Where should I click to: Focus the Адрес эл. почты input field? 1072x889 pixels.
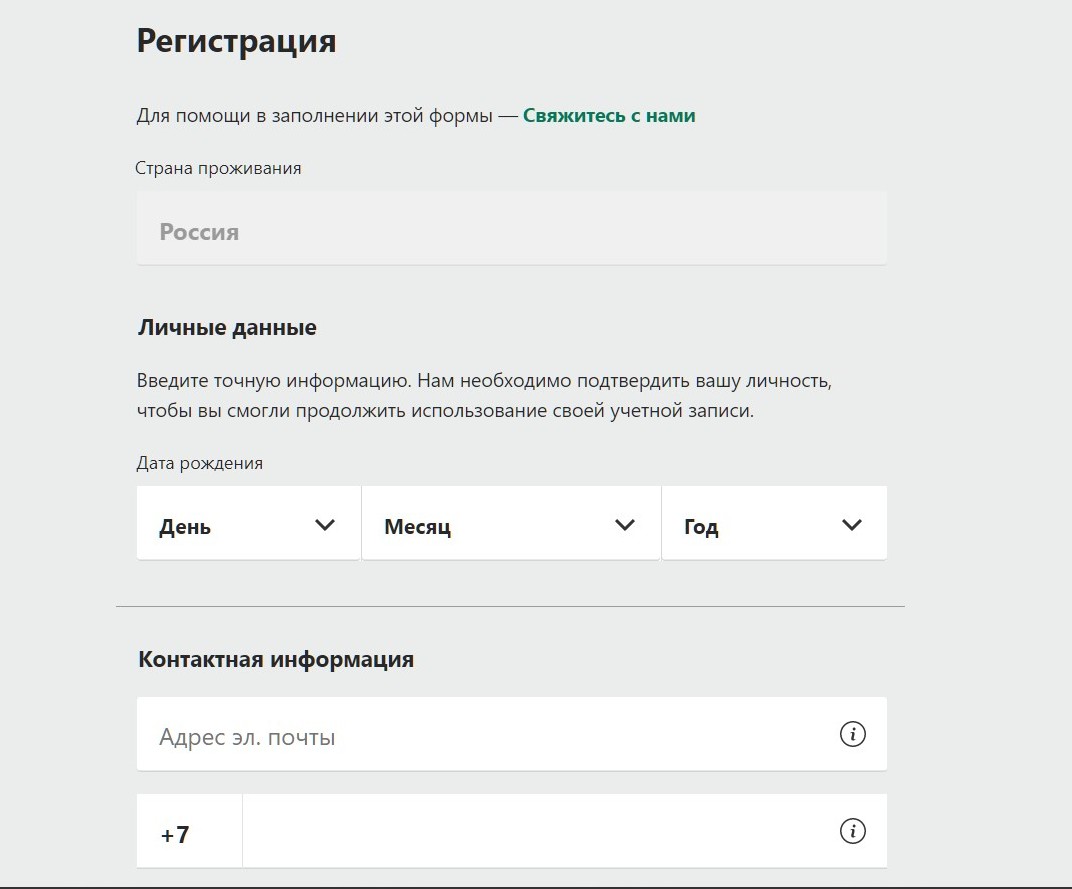[x=511, y=734]
